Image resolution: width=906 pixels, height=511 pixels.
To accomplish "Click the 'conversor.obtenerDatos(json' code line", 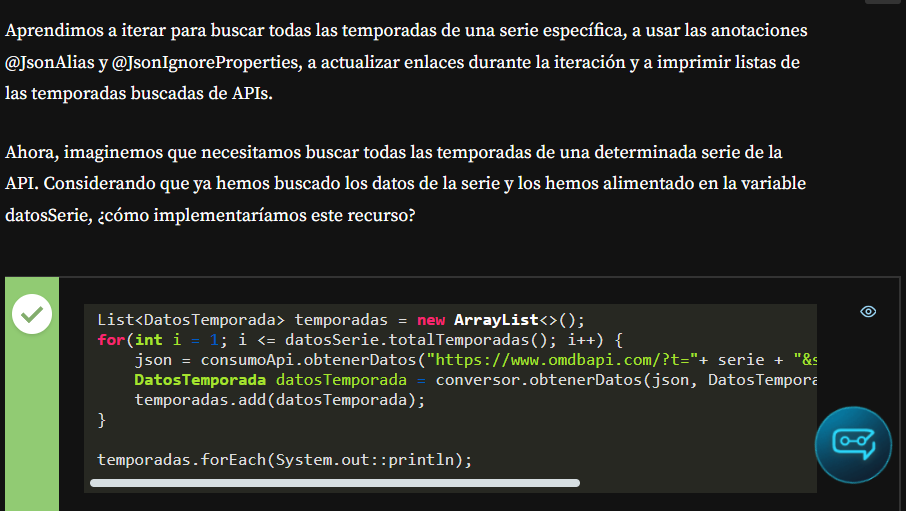I will [x=476, y=380].
